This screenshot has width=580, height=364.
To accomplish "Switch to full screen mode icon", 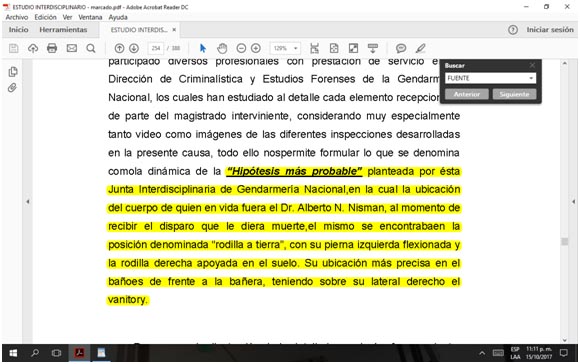I will point(353,48).
